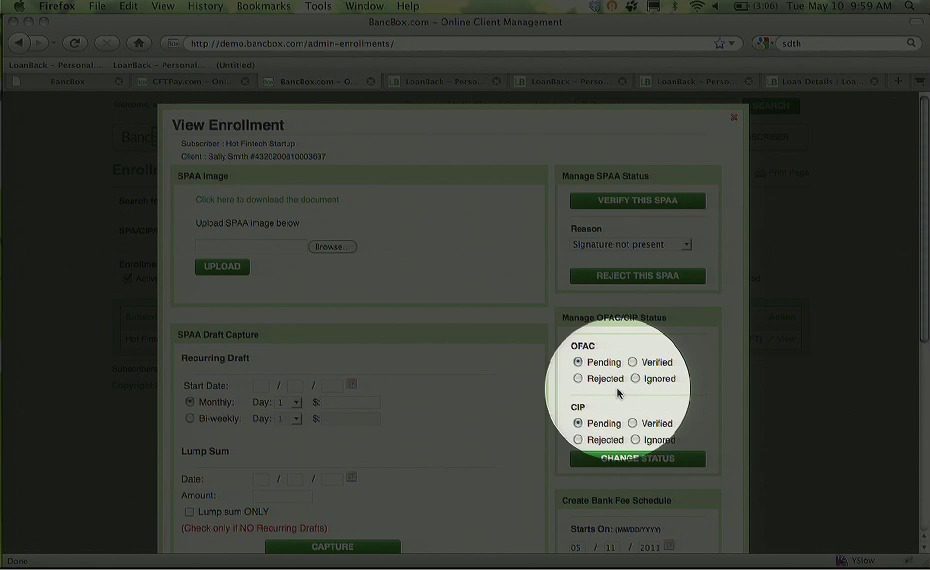Click the search magnifier in search box
Screen dimensions: 930x570
coord(911,43)
